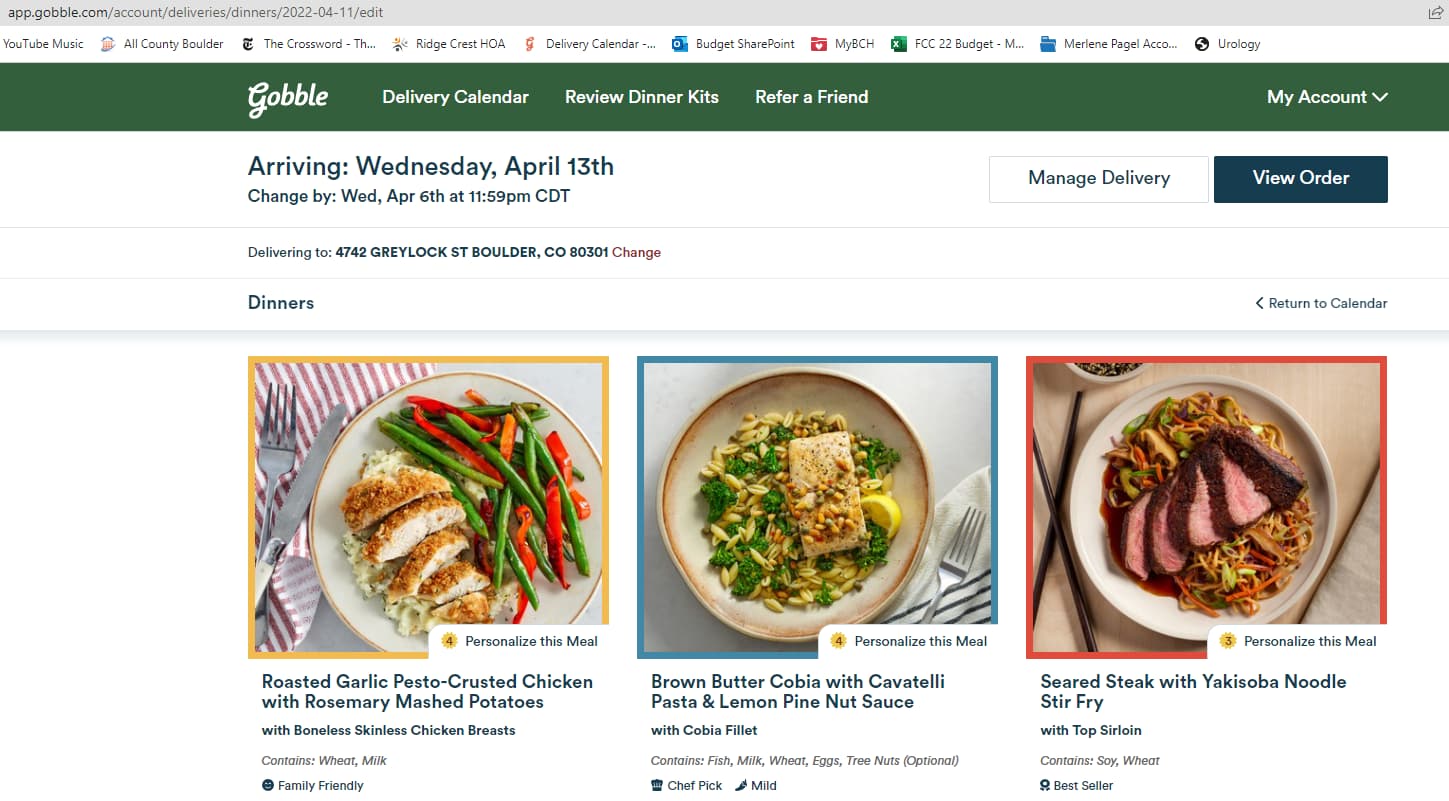The height and width of the screenshot is (801, 1449).
Task: Click the Chef Pick hat icon
Action: tap(657, 785)
